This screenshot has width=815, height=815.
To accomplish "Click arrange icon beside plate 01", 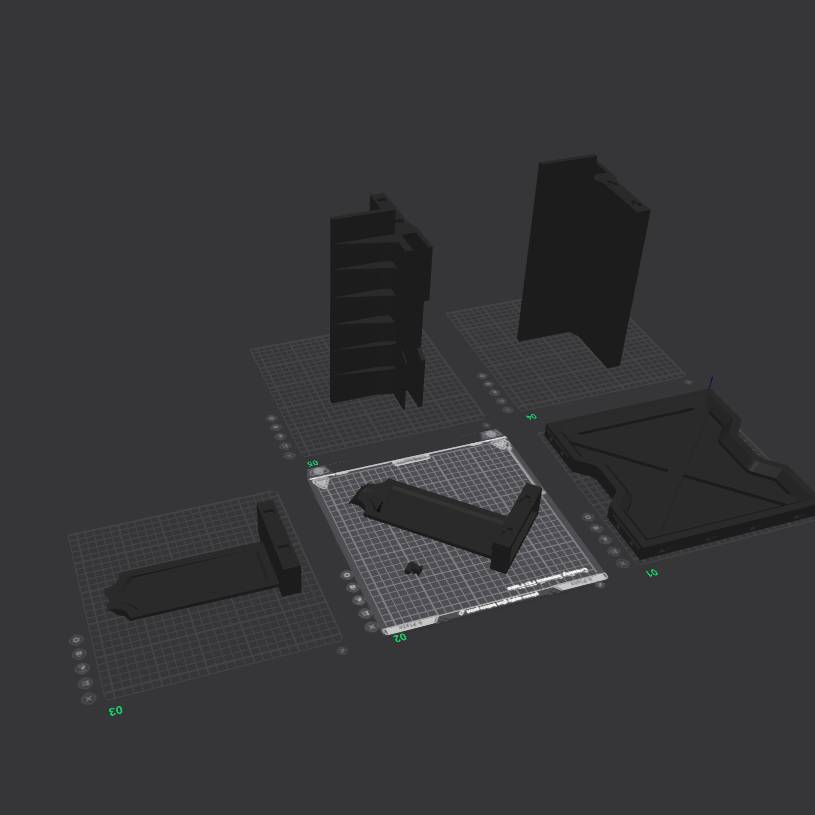I will [x=604, y=540].
